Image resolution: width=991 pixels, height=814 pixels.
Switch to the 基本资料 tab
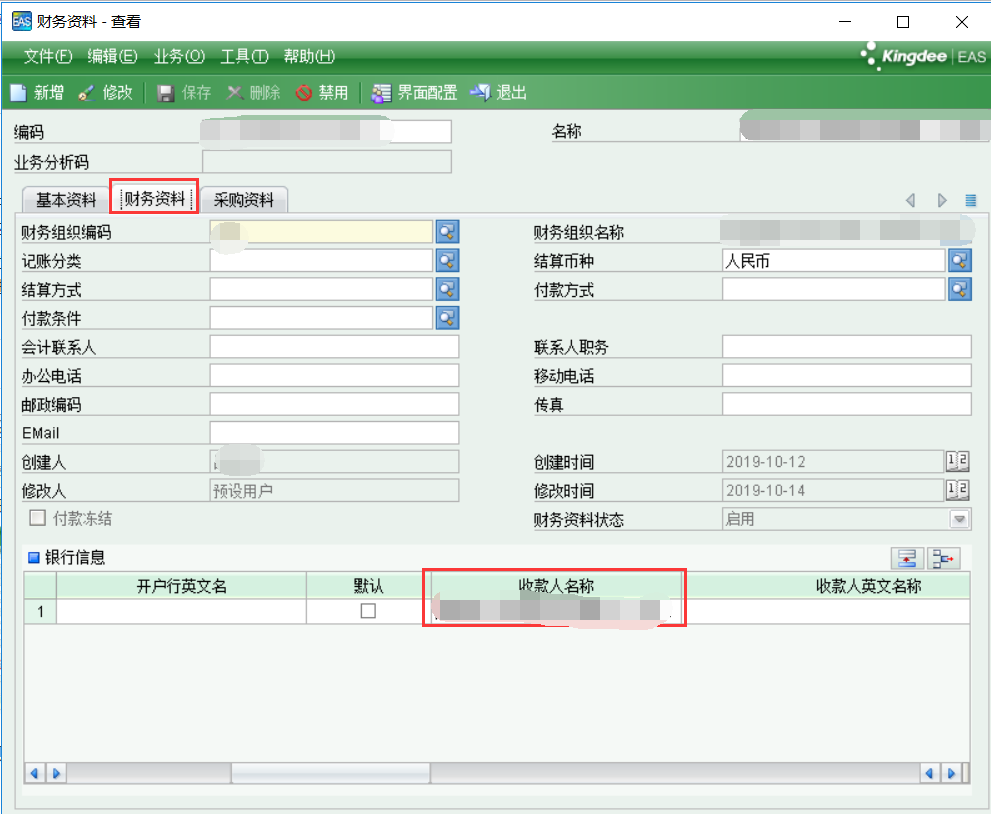click(x=66, y=200)
